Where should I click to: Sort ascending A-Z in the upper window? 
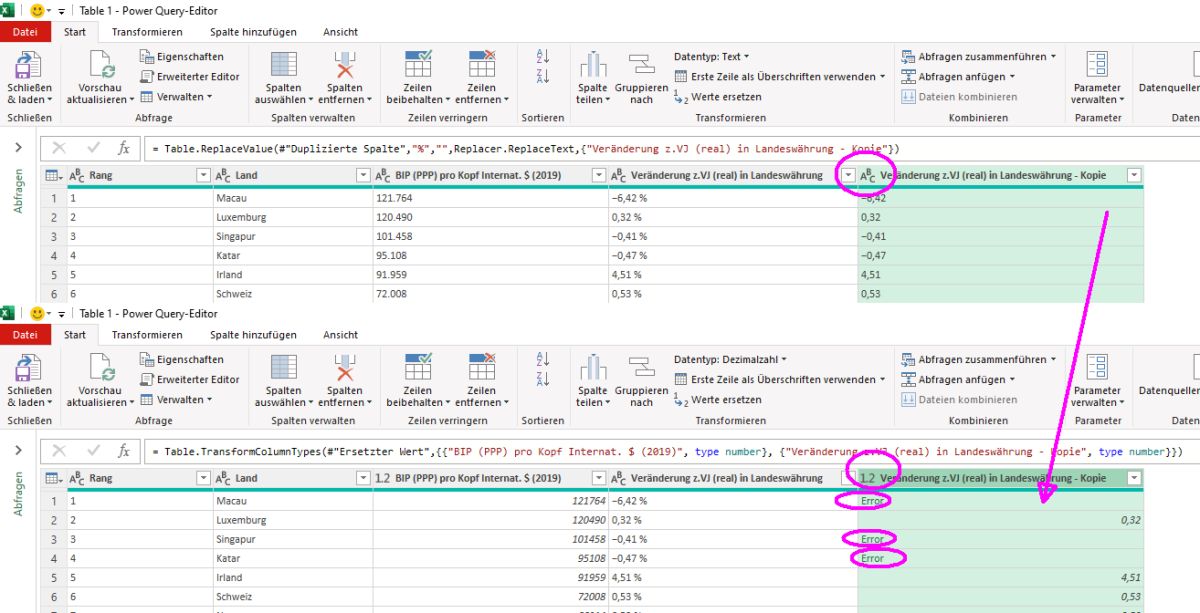point(543,56)
